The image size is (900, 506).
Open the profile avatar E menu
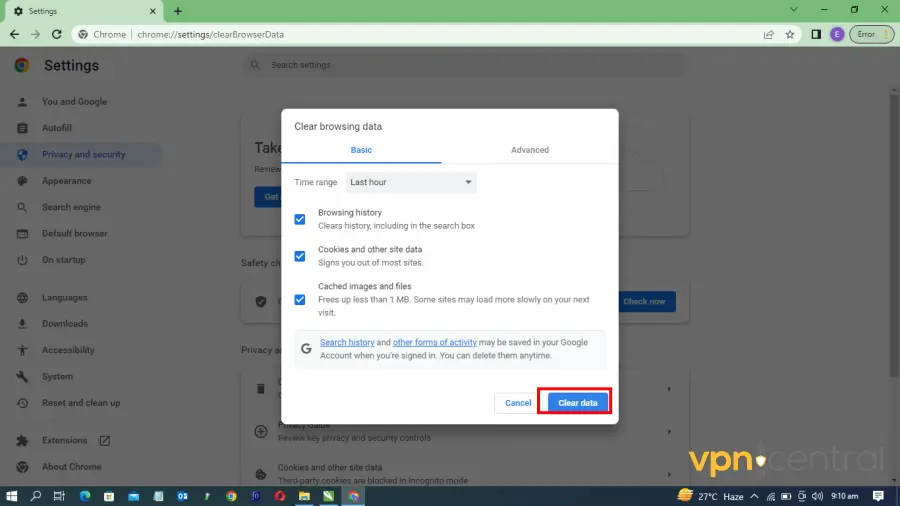click(x=837, y=34)
